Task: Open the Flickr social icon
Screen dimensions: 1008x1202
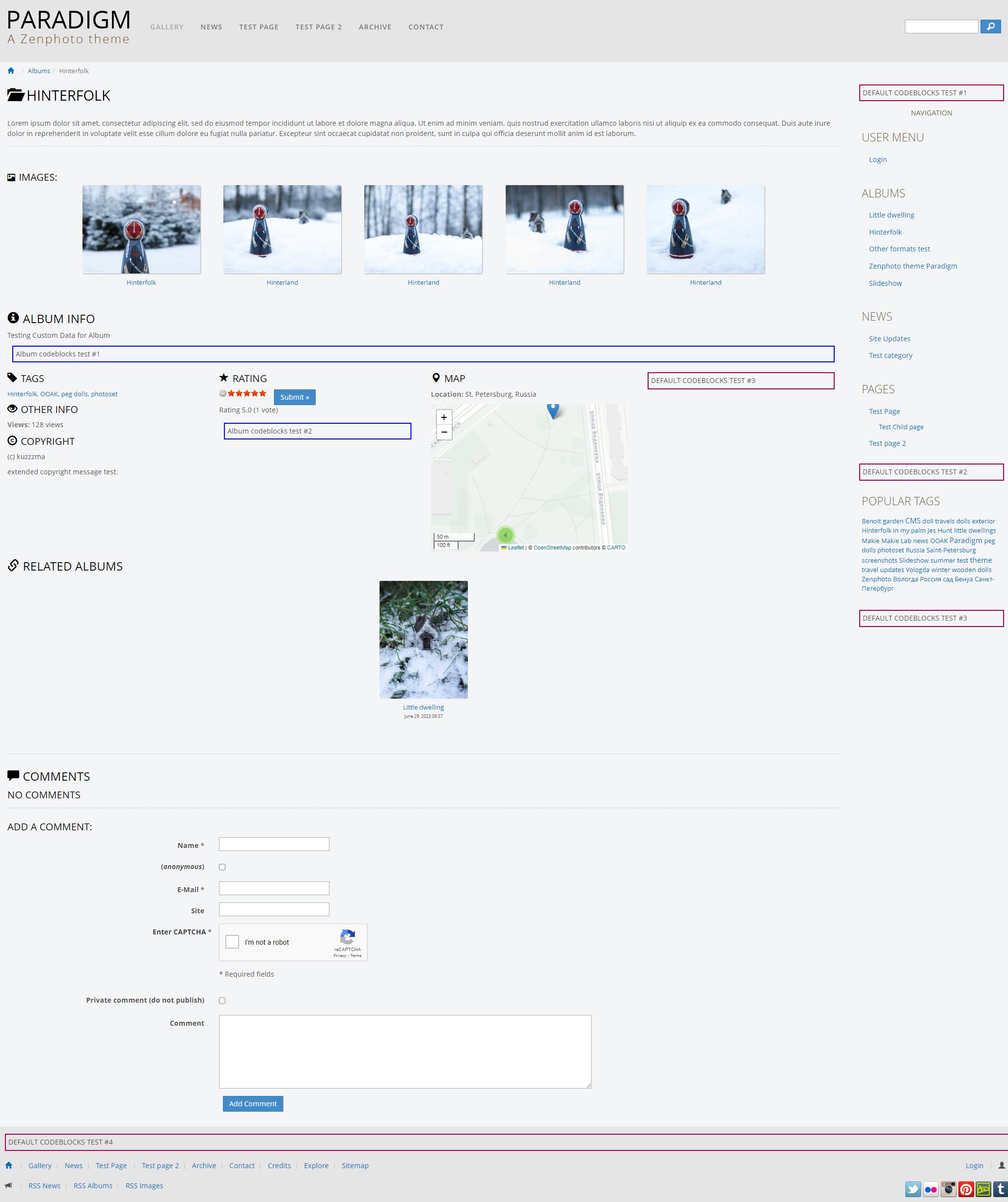Action: click(x=930, y=1189)
